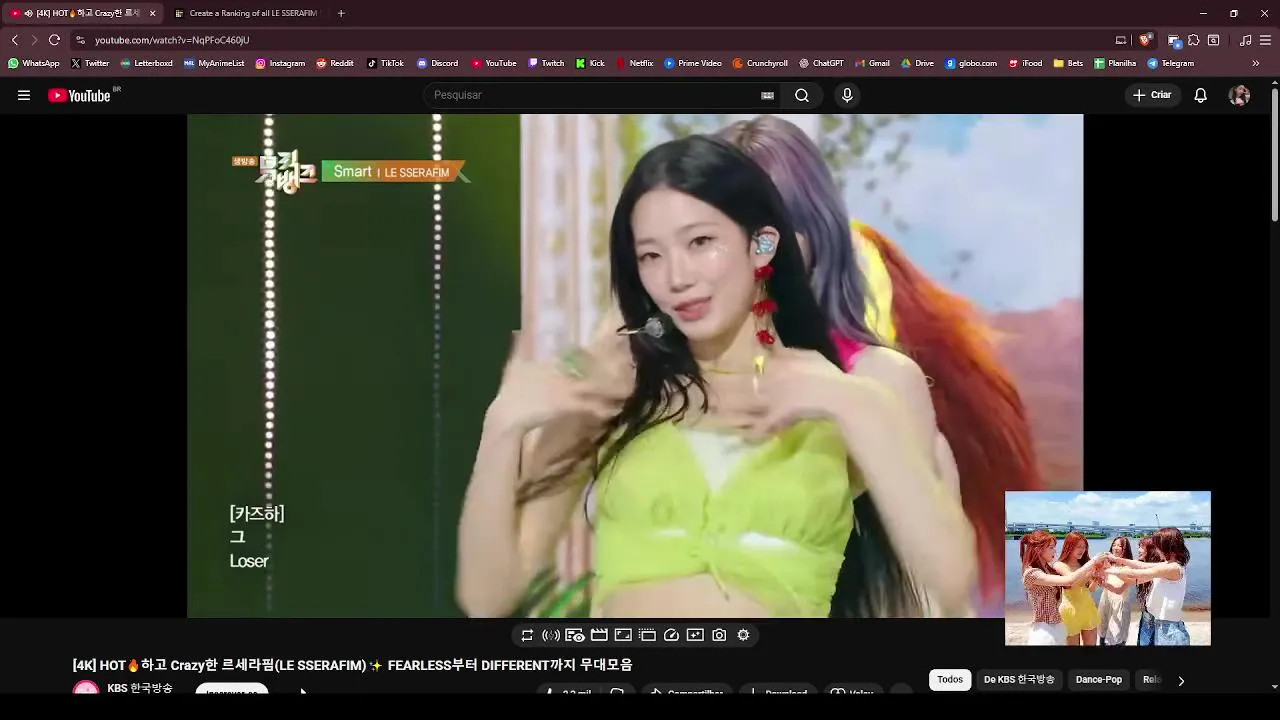Click the address bar URL

(x=172, y=40)
